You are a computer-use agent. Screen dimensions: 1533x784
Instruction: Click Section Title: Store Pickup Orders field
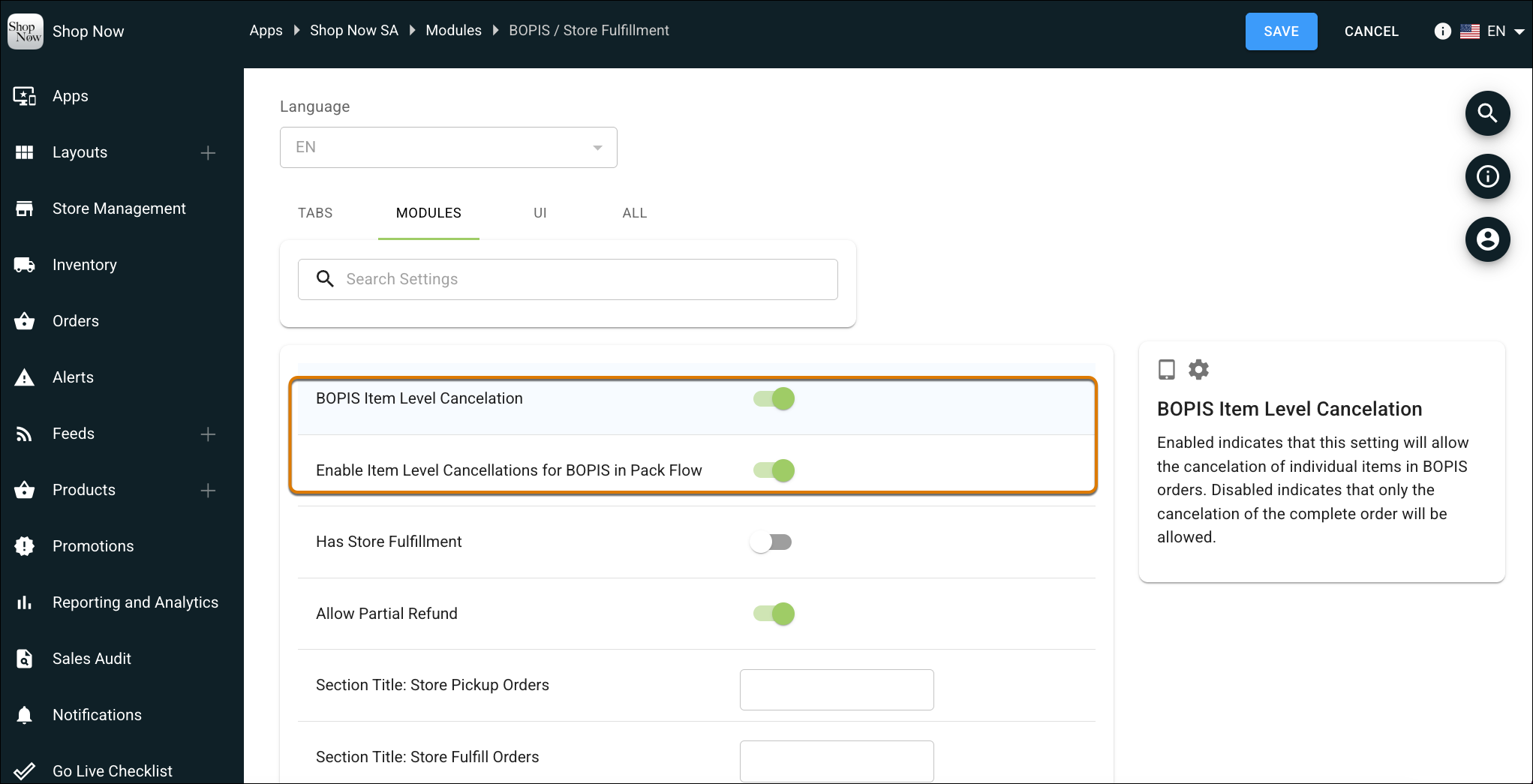point(837,689)
